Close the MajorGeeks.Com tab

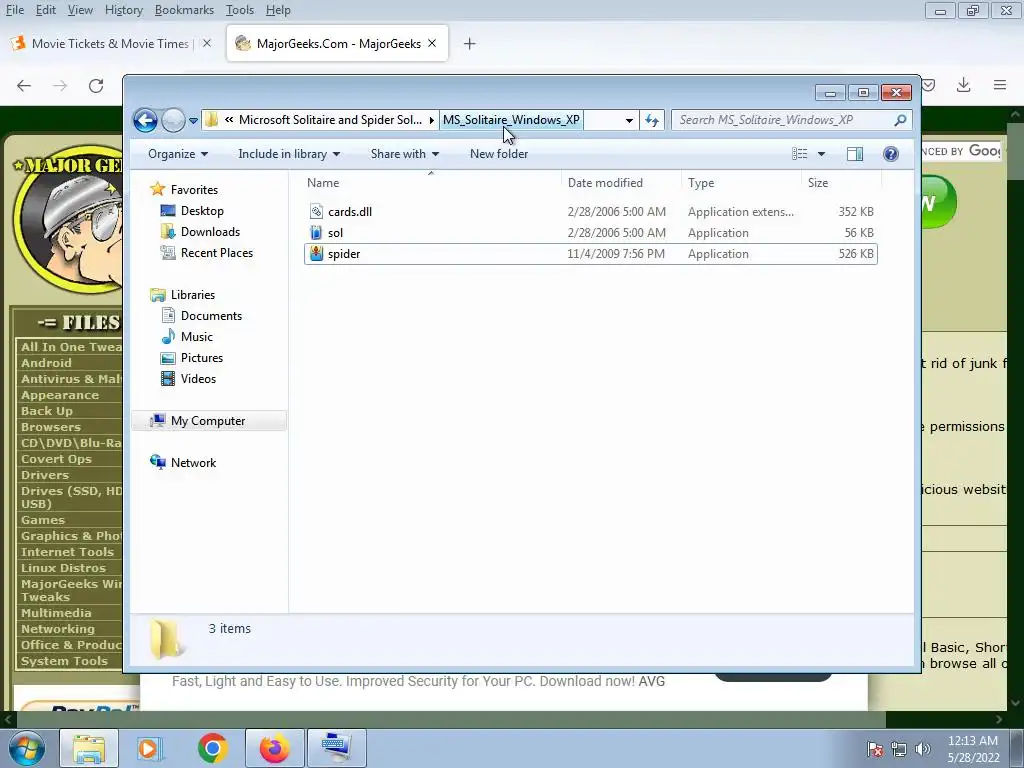click(x=432, y=43)
